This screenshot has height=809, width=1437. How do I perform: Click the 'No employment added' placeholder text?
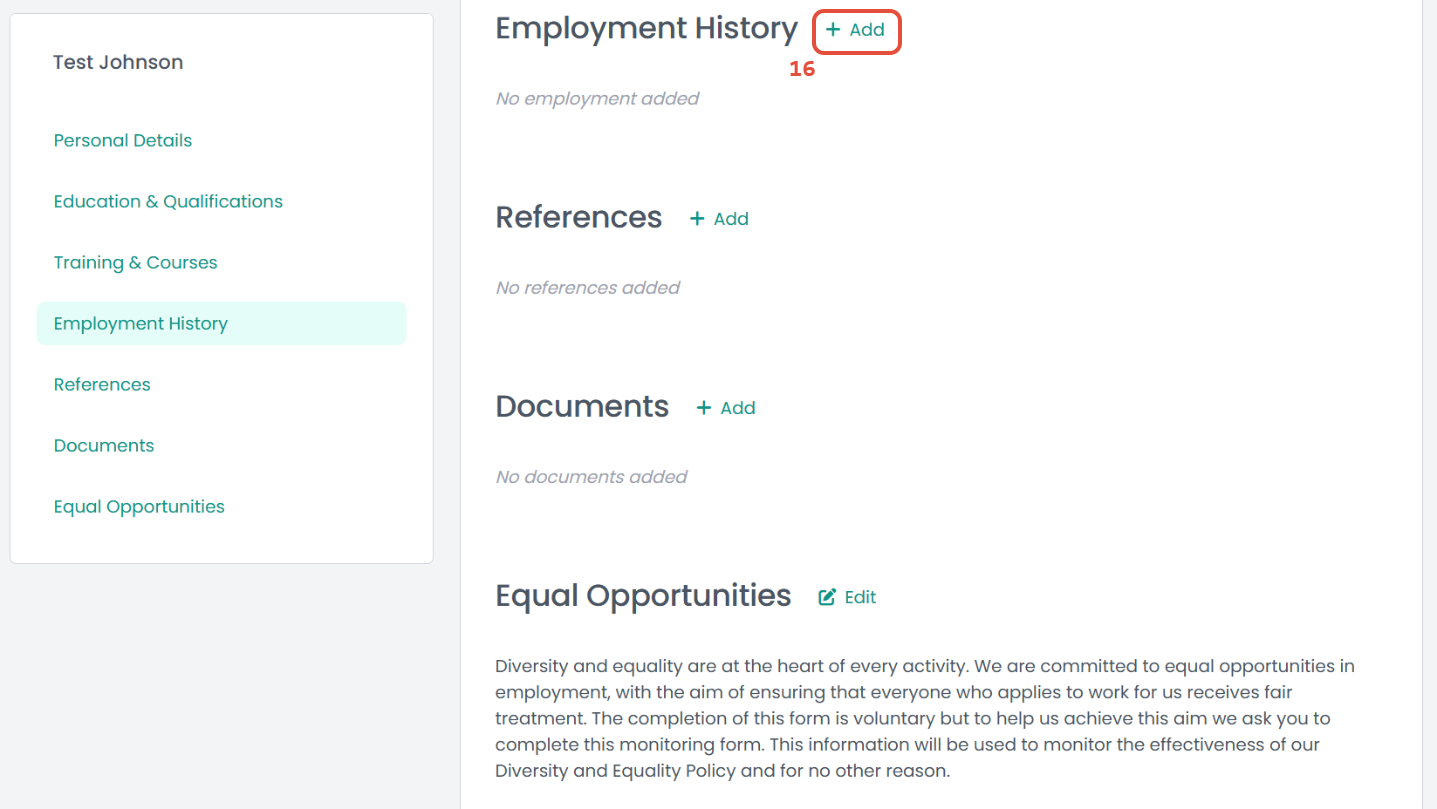[597, 98]
